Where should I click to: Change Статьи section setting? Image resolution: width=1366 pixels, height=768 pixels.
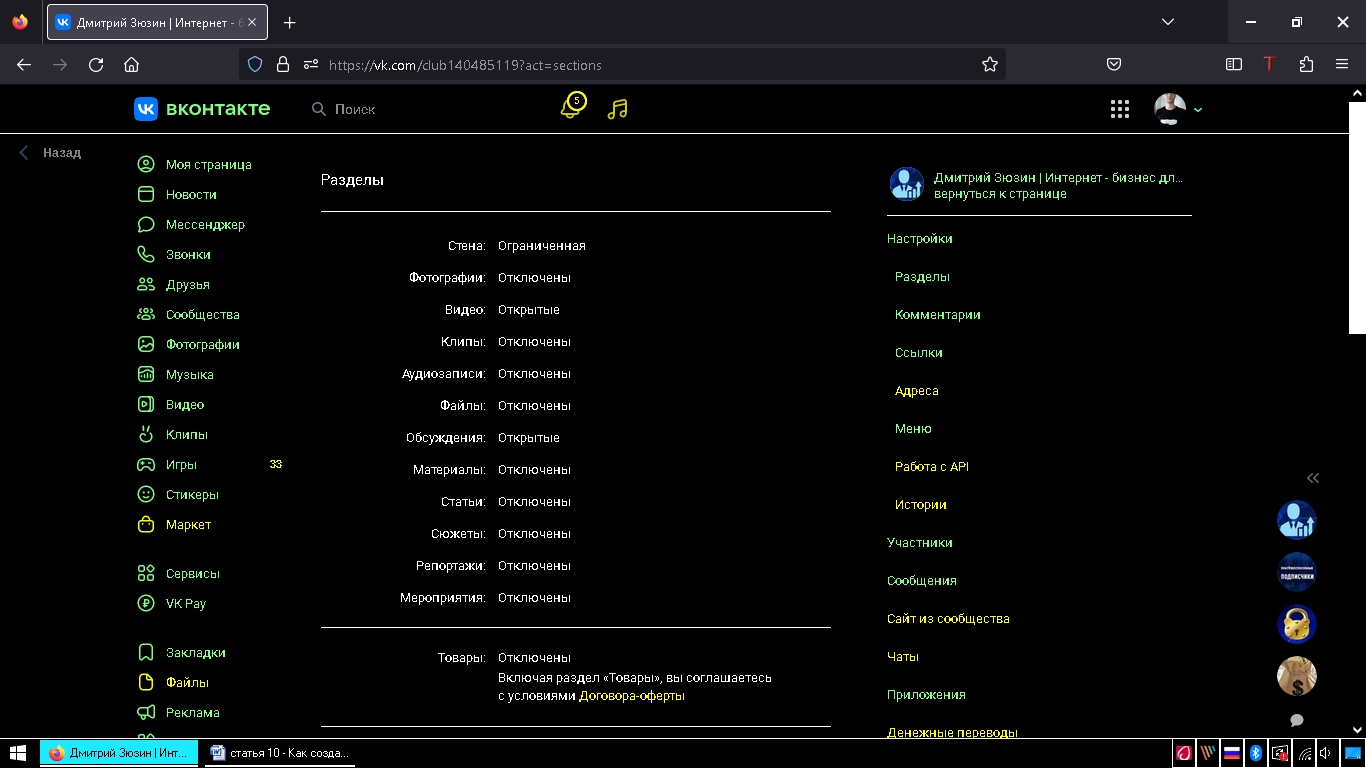click(x=534, y=501)
